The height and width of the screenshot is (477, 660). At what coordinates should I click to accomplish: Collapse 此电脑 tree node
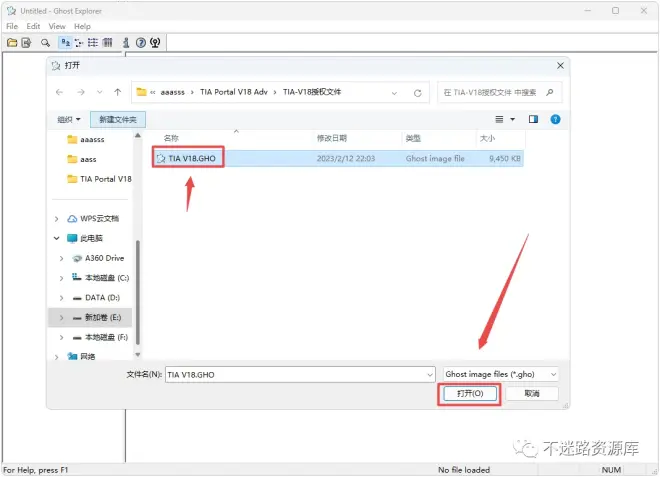pyautogui.click(x=57, y=238)
